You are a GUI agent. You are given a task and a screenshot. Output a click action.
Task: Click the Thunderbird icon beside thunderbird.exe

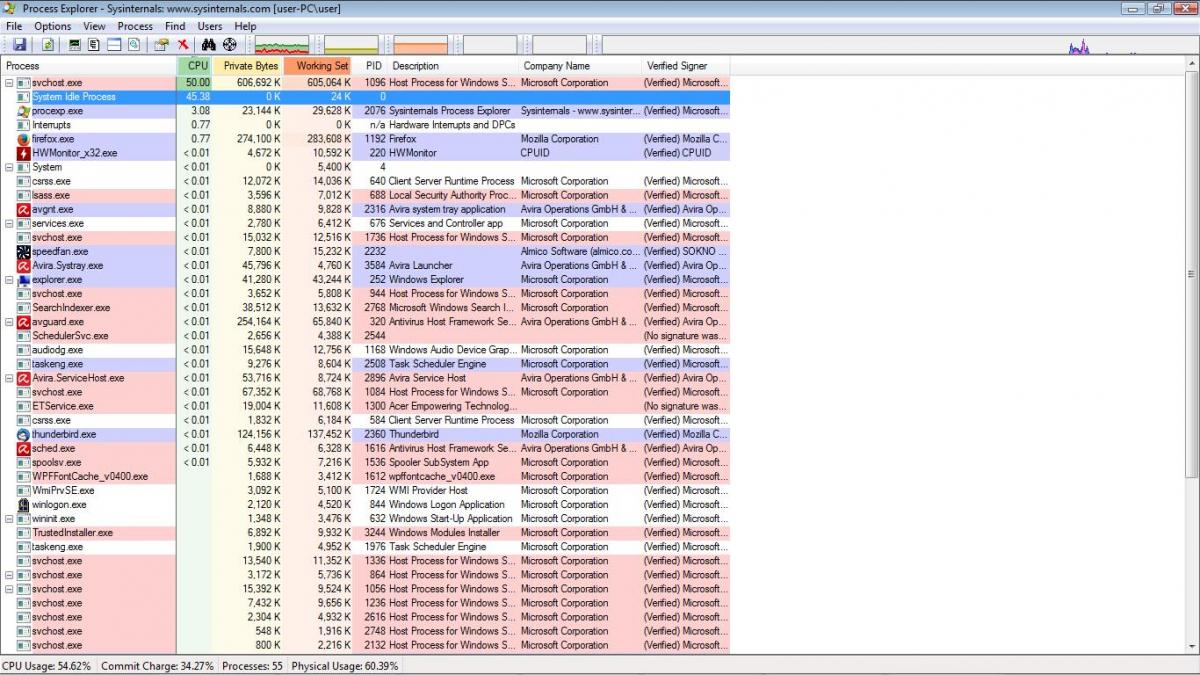tap(24, 434)
